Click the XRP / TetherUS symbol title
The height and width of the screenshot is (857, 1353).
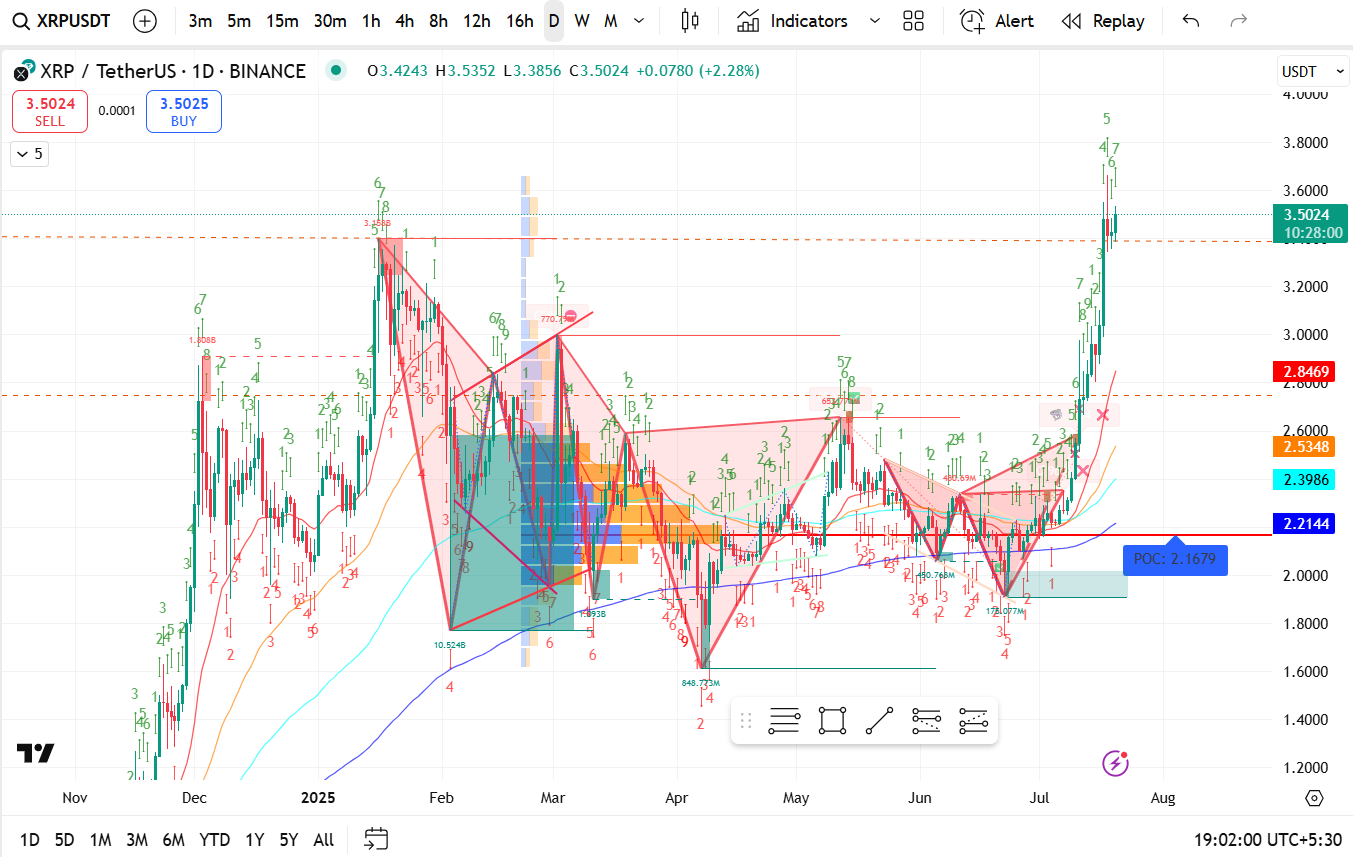[x=172, y=71]
